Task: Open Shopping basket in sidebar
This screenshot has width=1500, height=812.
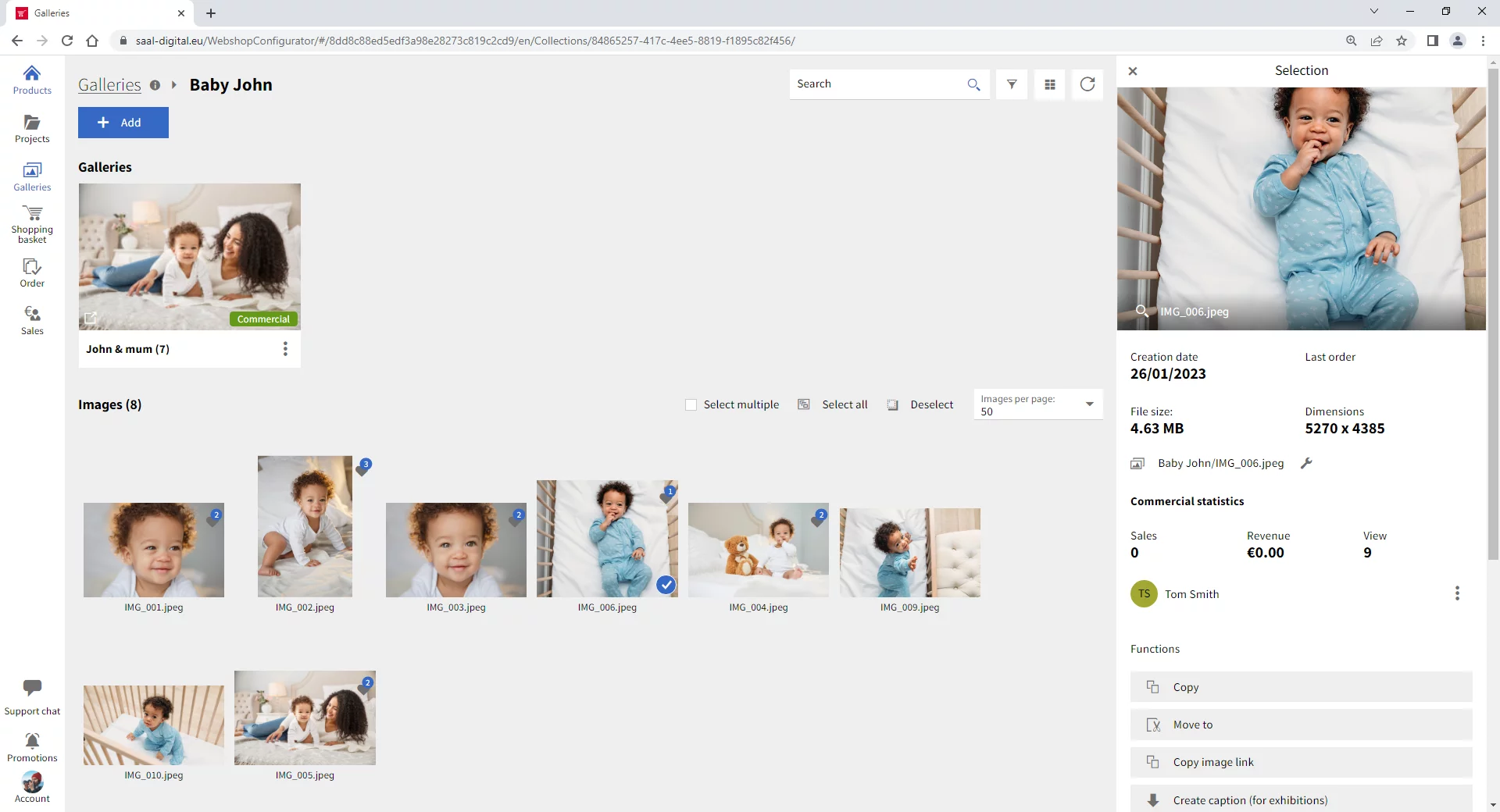Action: [x=32, y=224]
